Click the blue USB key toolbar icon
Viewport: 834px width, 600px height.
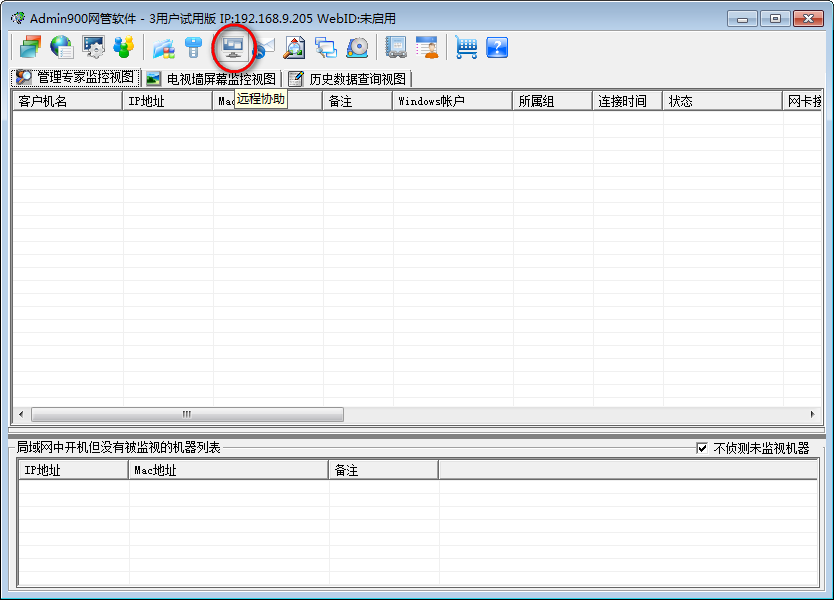click(x=193, y=47)
